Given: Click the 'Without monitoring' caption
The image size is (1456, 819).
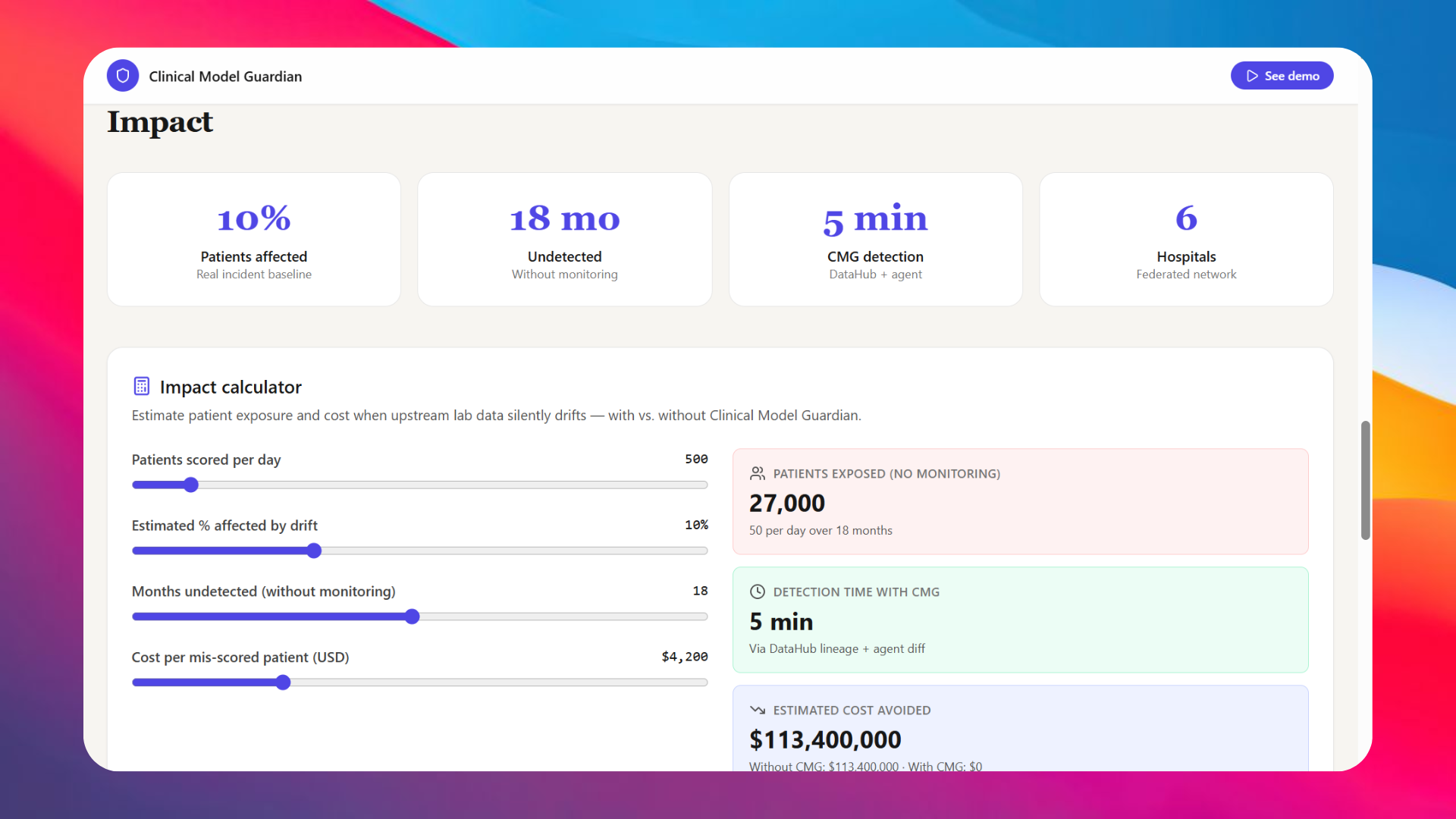Looking at the screenshot, I should (x=565, y=275).
